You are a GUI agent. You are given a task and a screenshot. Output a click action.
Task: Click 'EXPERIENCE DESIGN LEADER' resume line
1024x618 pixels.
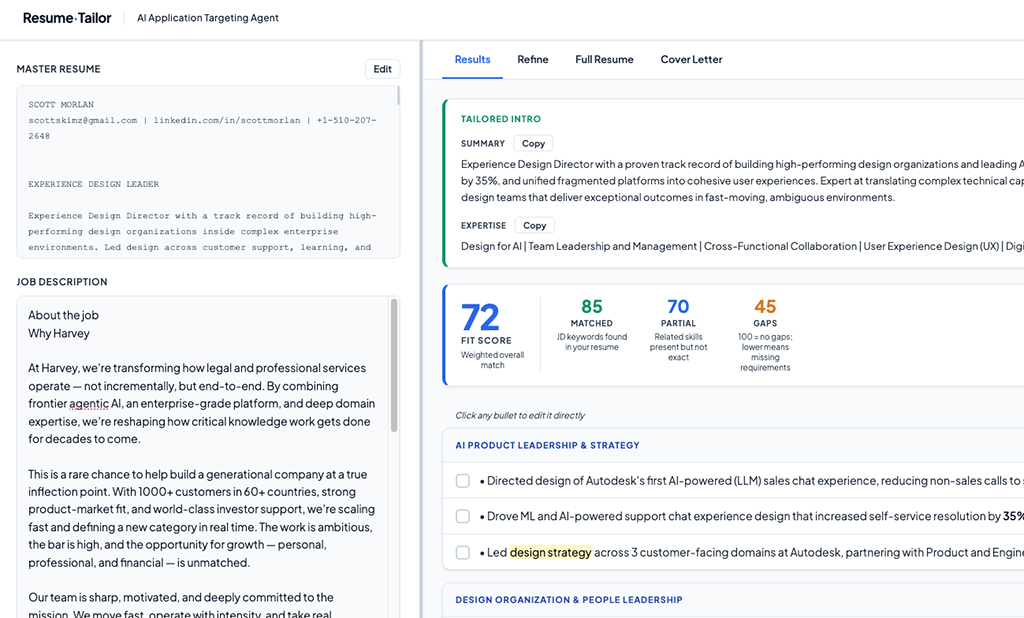(x=93, y=184)
